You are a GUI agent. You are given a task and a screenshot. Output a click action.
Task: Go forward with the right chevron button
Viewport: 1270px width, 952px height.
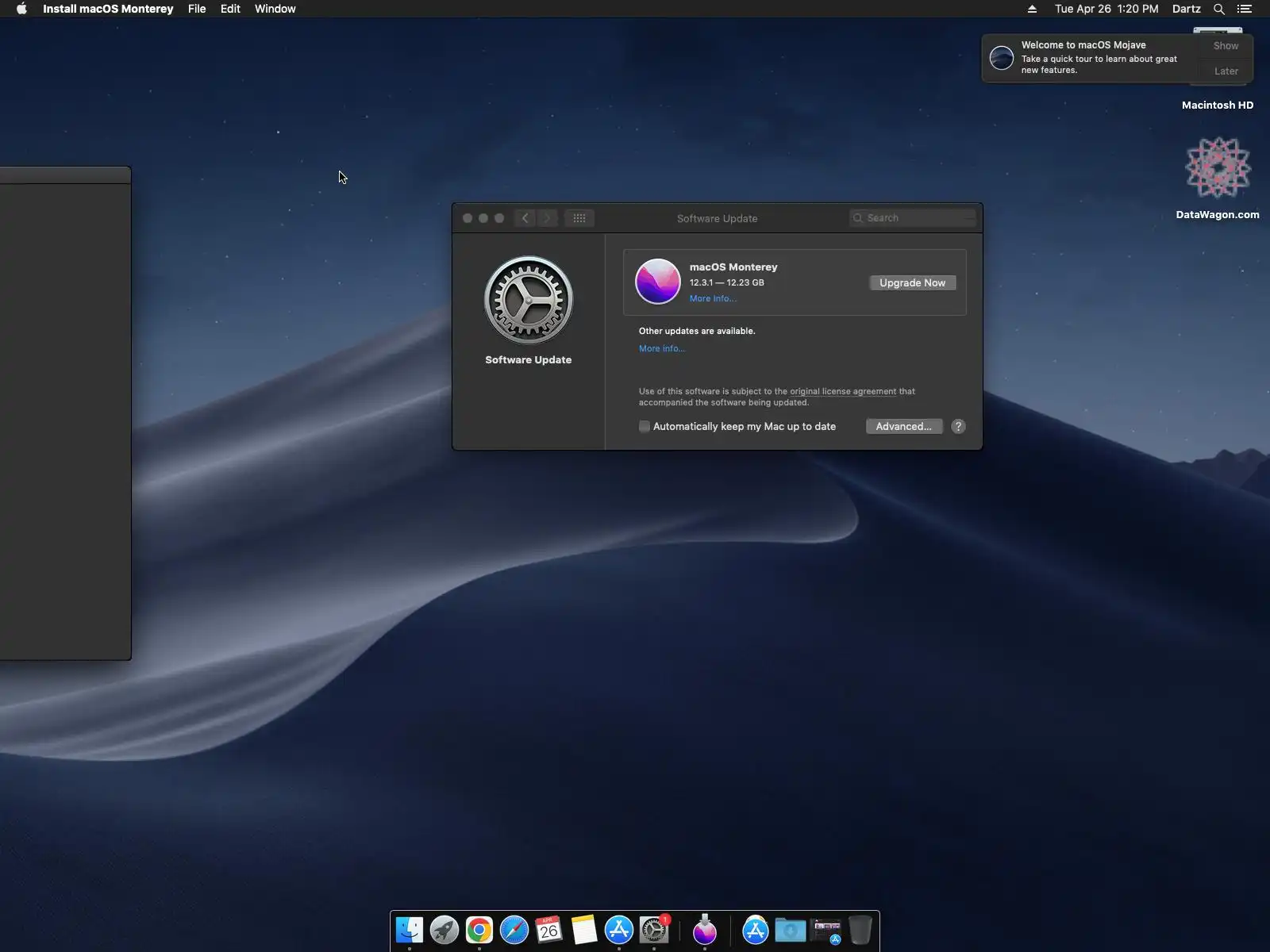(547, 218)
